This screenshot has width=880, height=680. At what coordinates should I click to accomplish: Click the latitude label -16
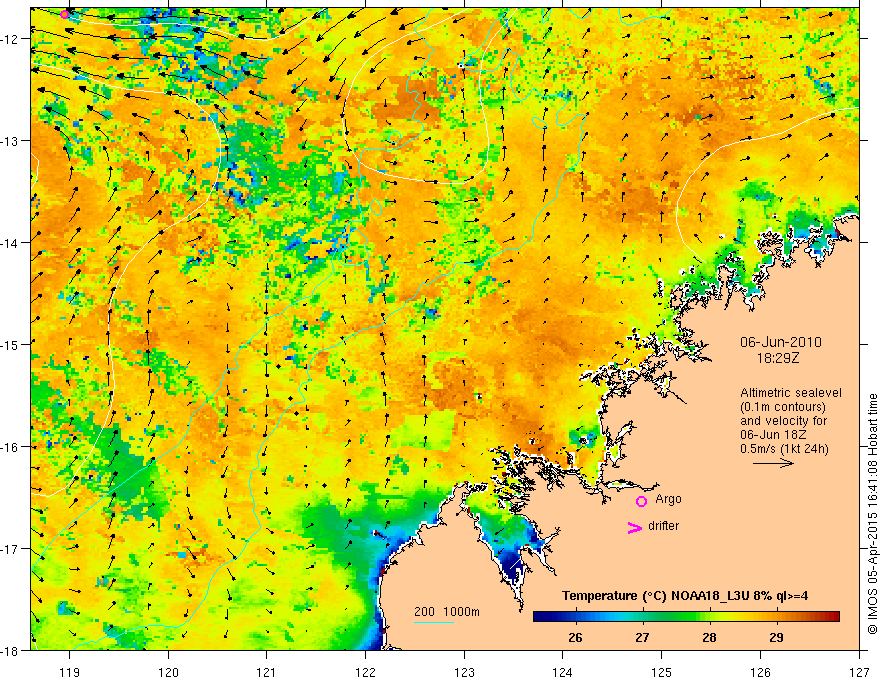[10, 447]
